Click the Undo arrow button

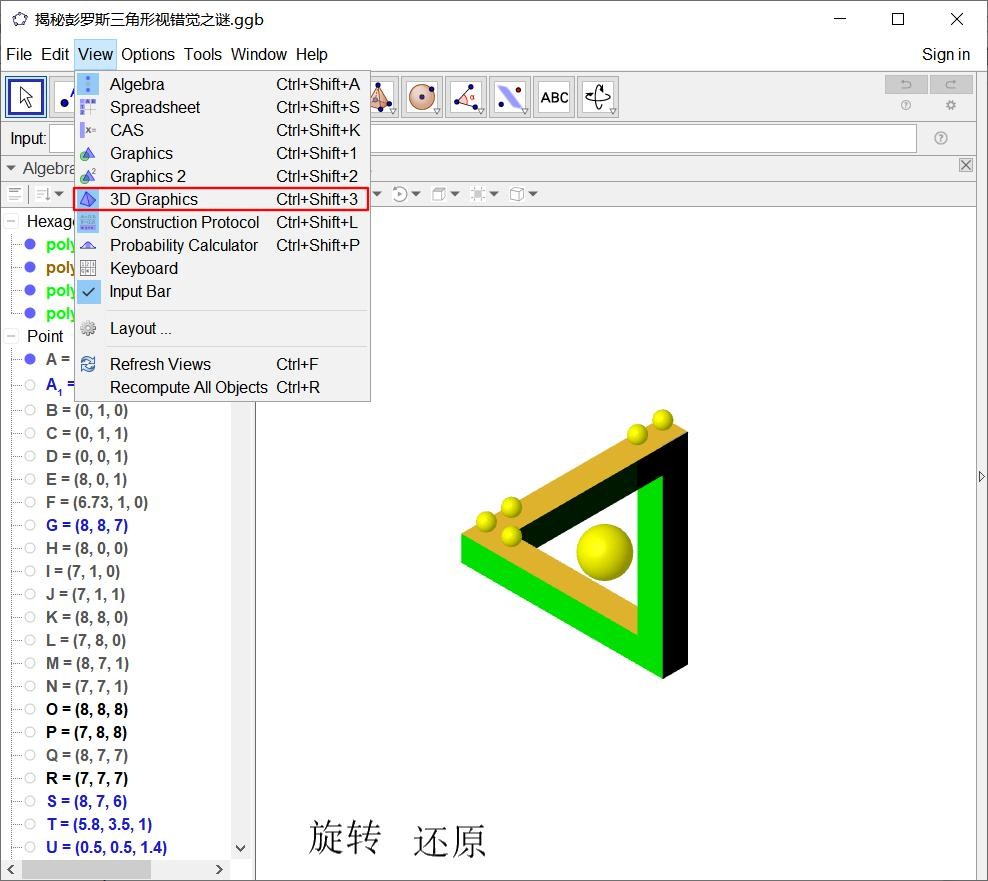pos(906,85)
